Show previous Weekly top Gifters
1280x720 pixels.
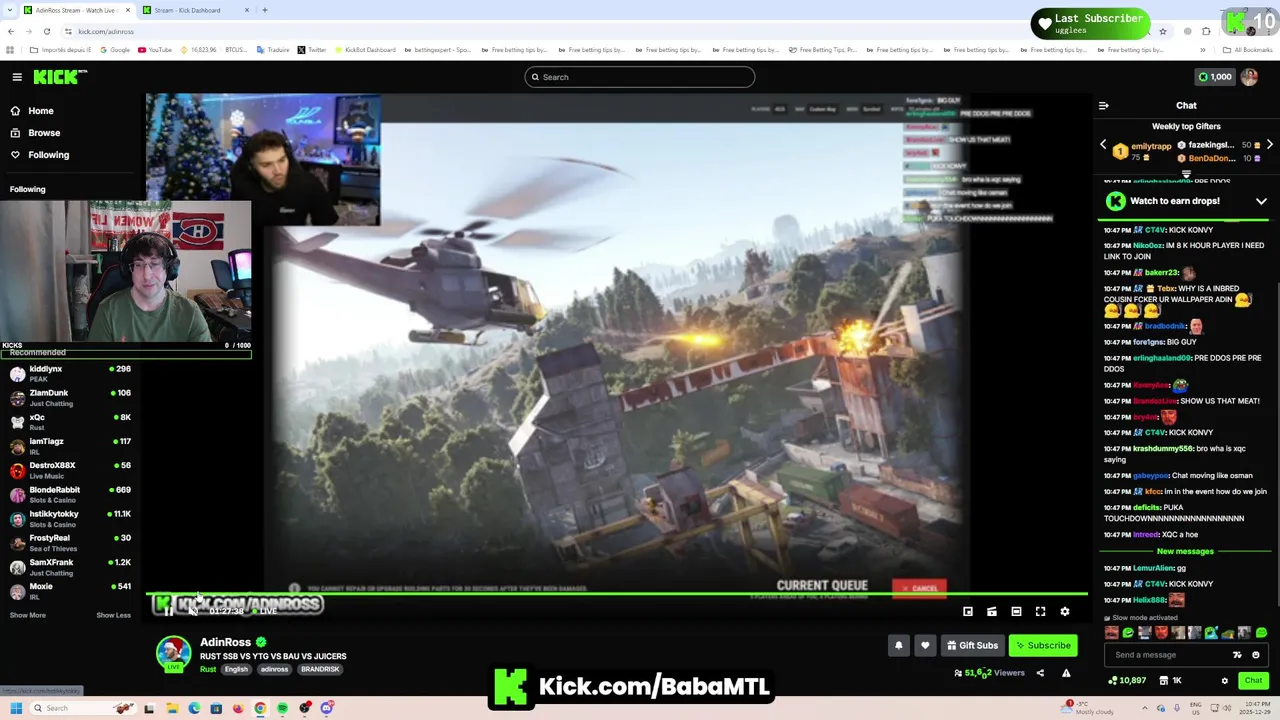(1104, 145)
